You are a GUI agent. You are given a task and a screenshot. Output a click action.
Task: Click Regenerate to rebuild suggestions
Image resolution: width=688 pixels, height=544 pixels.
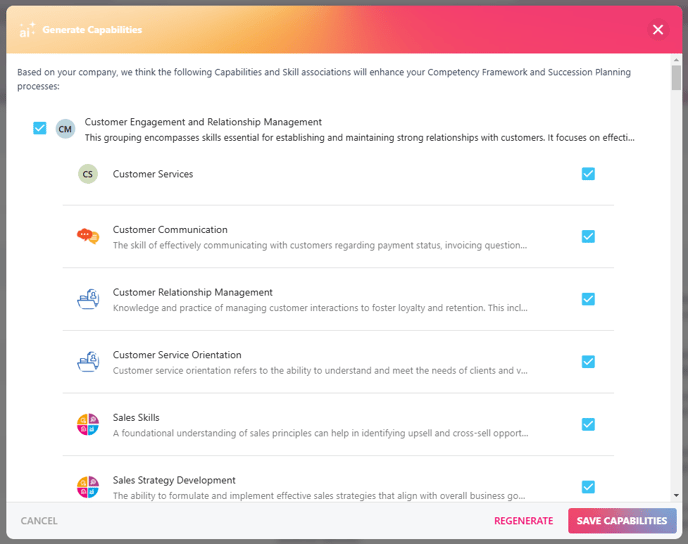[523, 521]
